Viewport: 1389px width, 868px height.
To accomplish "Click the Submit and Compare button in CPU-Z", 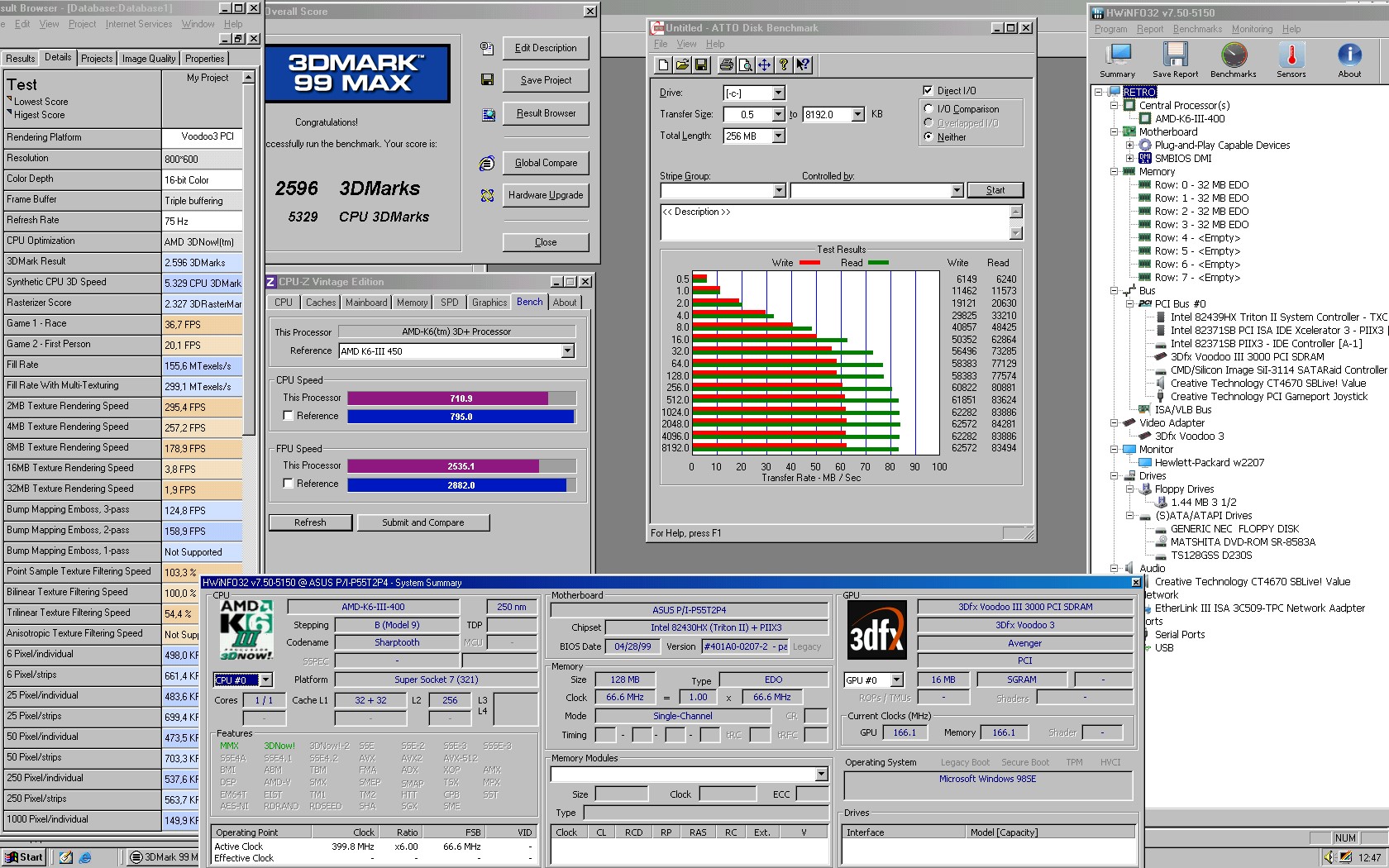I will [x=423, y=522].
